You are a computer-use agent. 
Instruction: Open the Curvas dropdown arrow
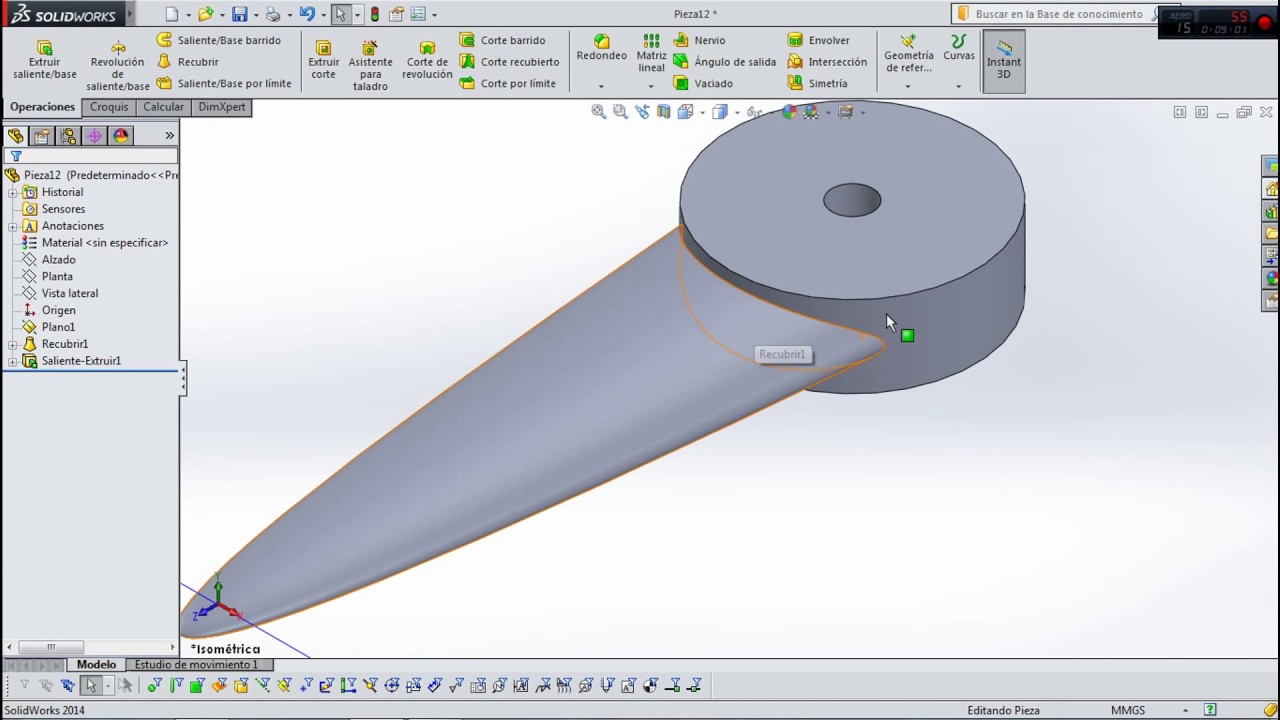[x=958, y=86]
